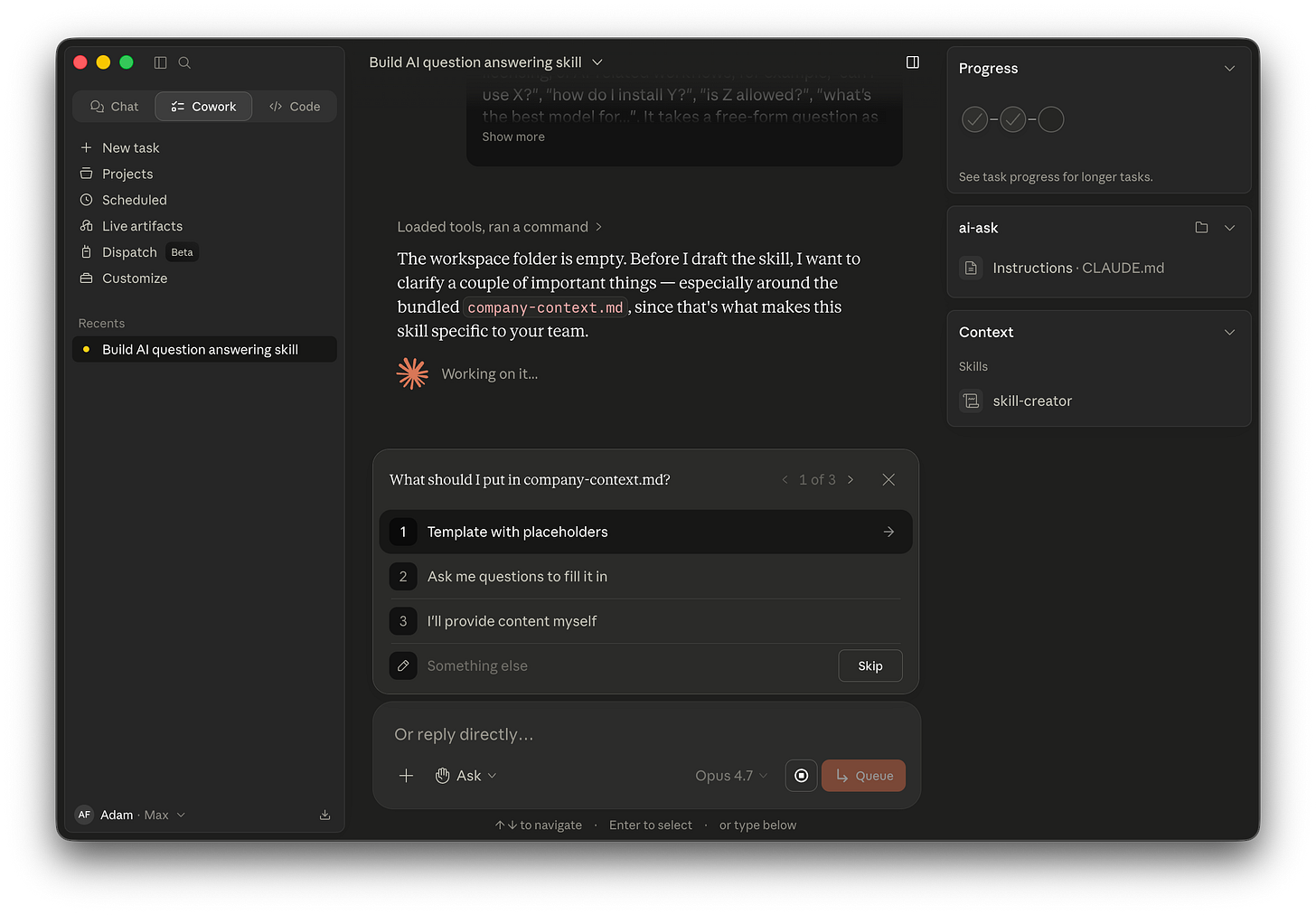Collapse the Context panel
Image resolution: width=1316 pixels, height=915 pixels.
[x=1229, y=333]
